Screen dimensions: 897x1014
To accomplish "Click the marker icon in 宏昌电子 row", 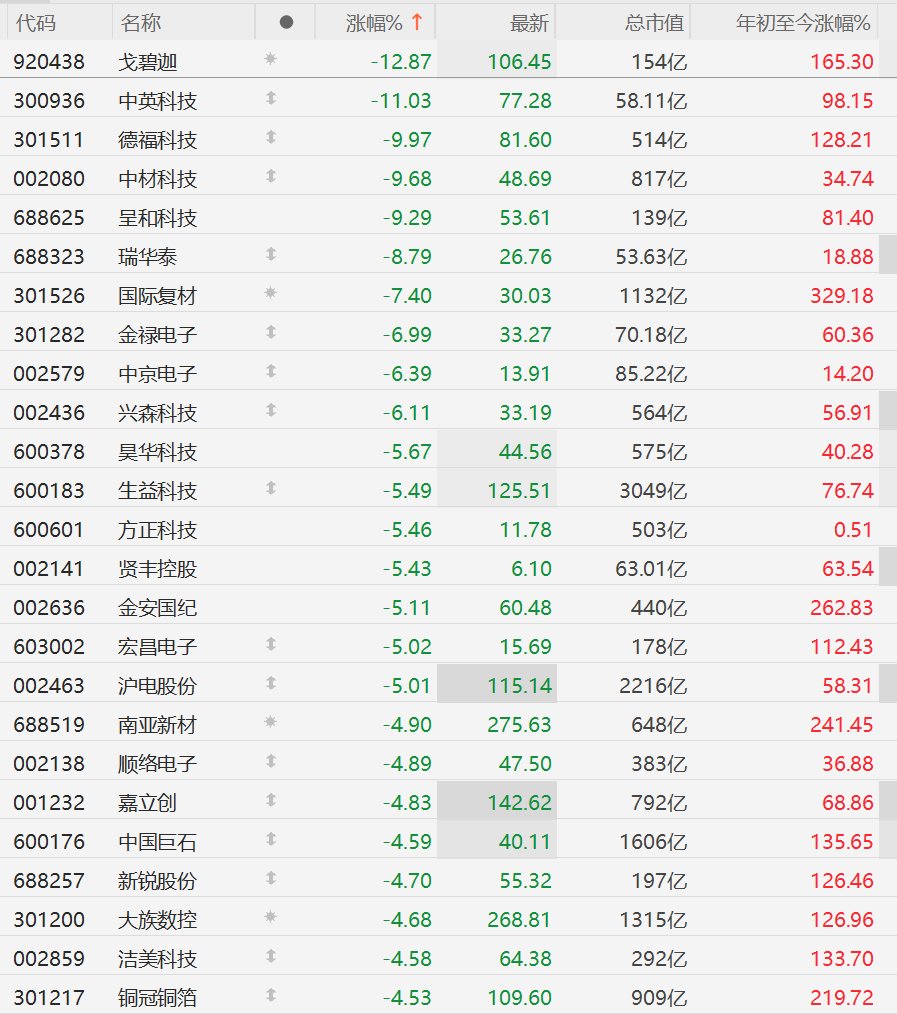I will 271,643.
